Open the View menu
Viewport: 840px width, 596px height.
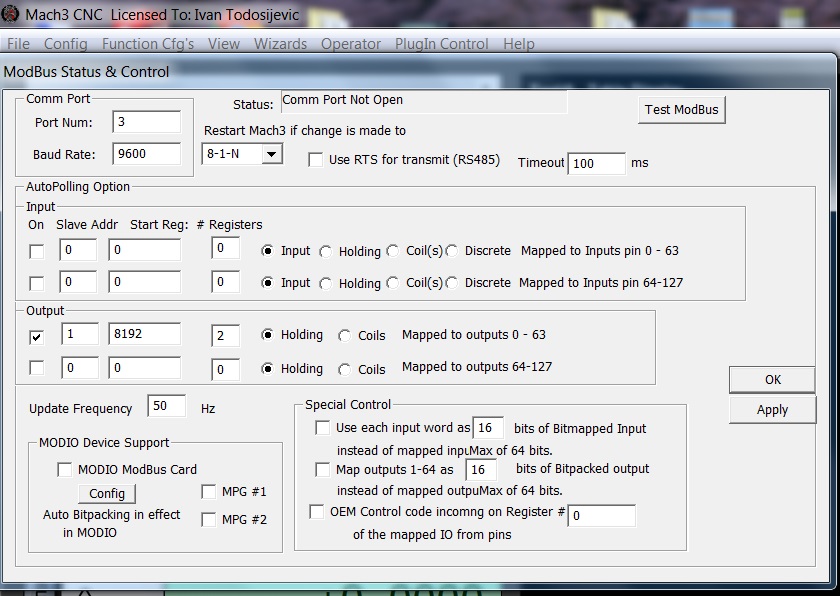click(223, 44)
